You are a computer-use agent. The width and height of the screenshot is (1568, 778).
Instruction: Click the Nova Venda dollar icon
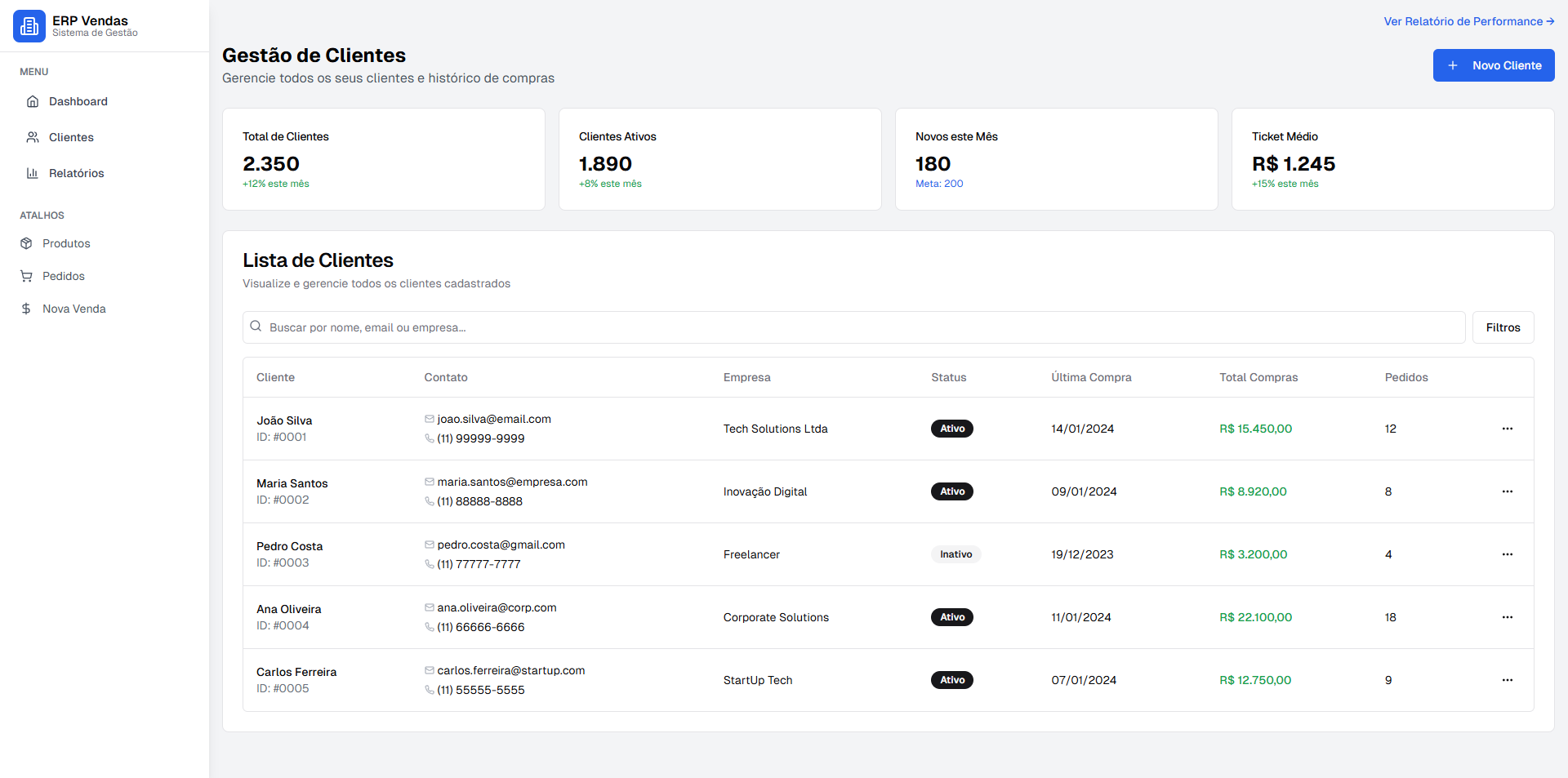point(26,309)
